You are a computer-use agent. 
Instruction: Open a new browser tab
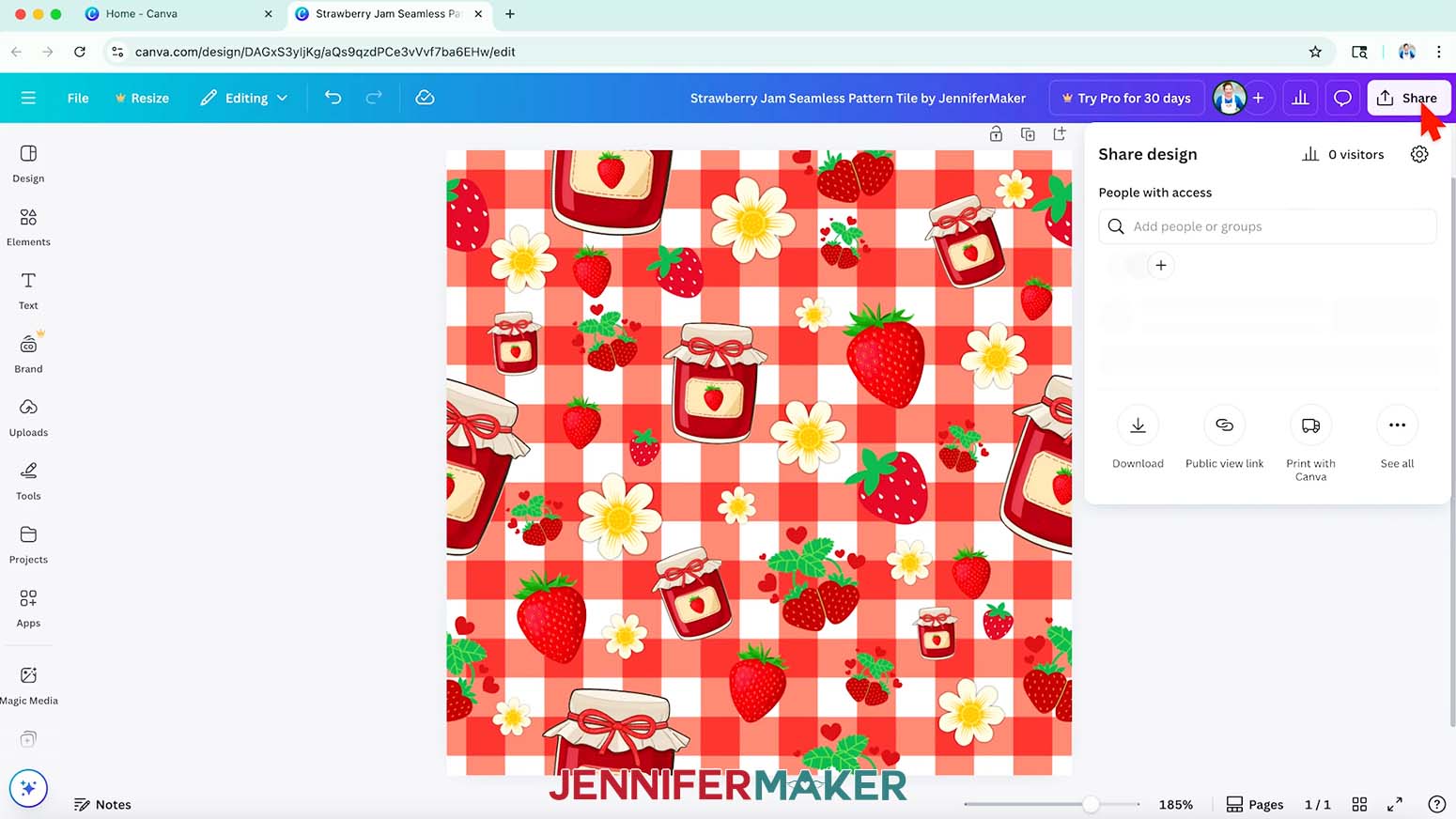pyautogui.click(x=510, y=14)
